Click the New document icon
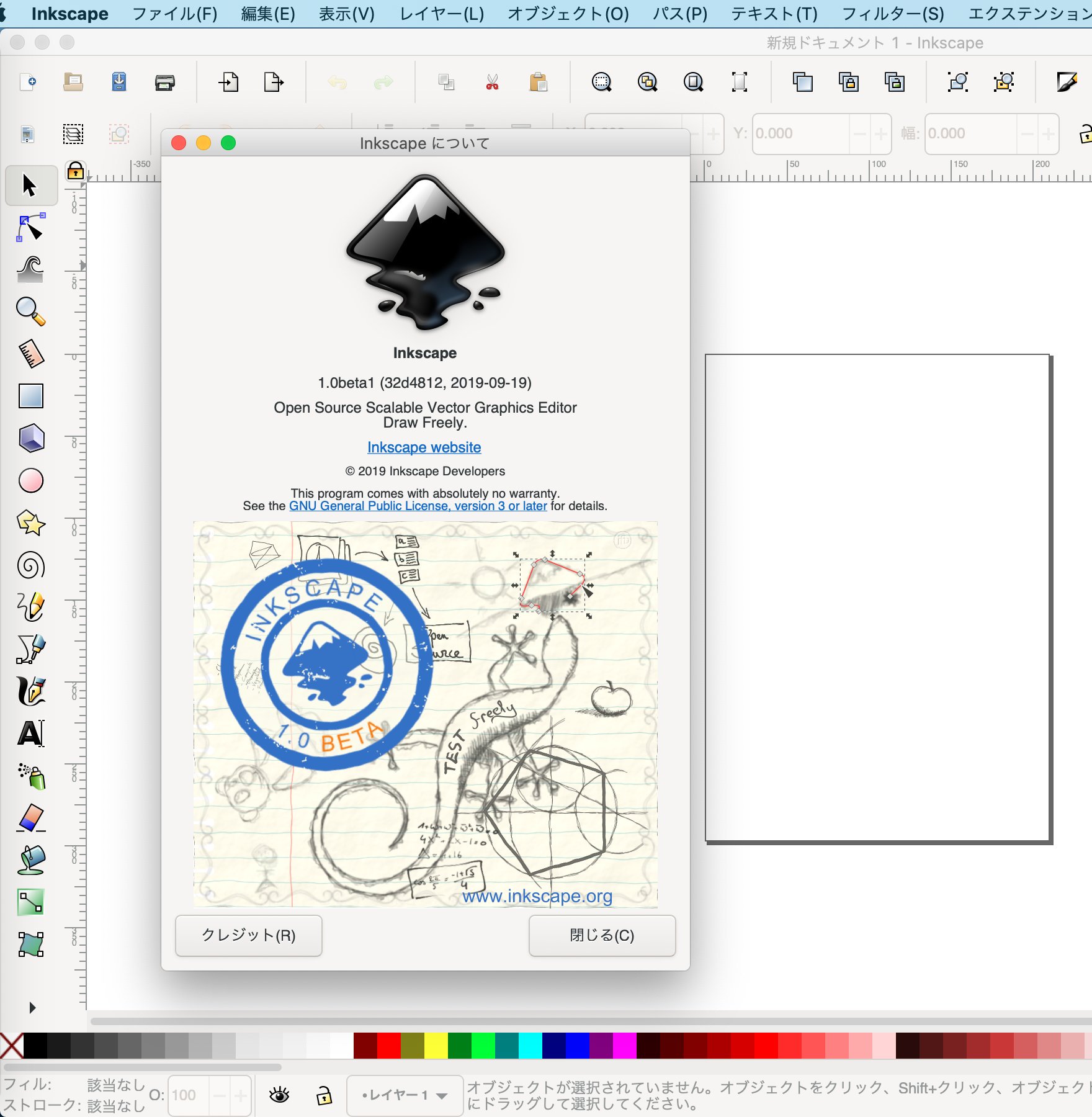Viewport: 1092px width, 1117px height. (x=28, y=82)
